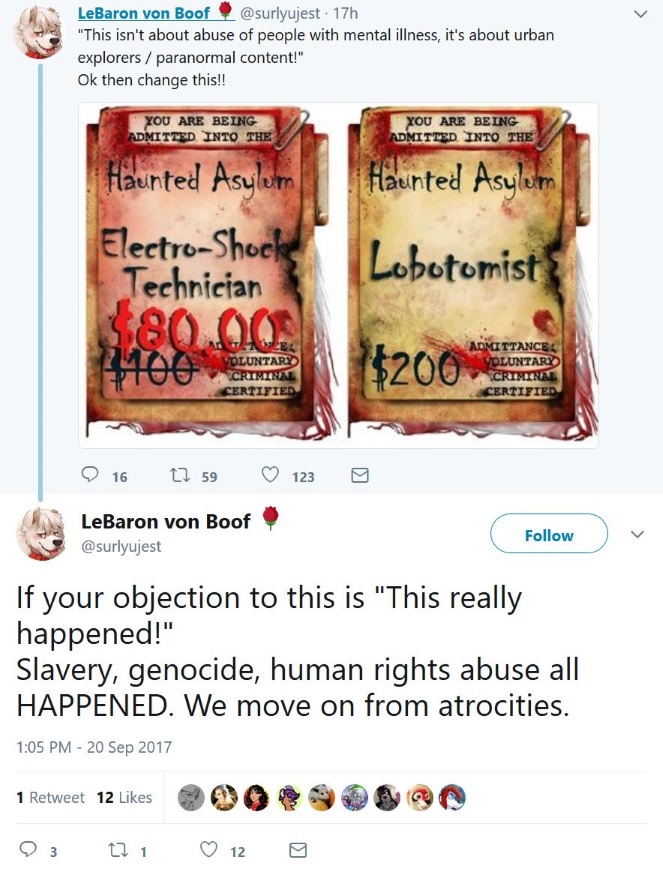View the 1 Retweet list

50,797
